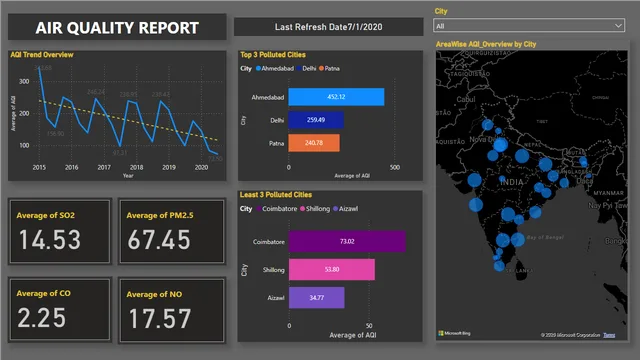Select the Shillong bar showing 53.80
Viewport: 640px width, 360px height.
tap(332, 269)
